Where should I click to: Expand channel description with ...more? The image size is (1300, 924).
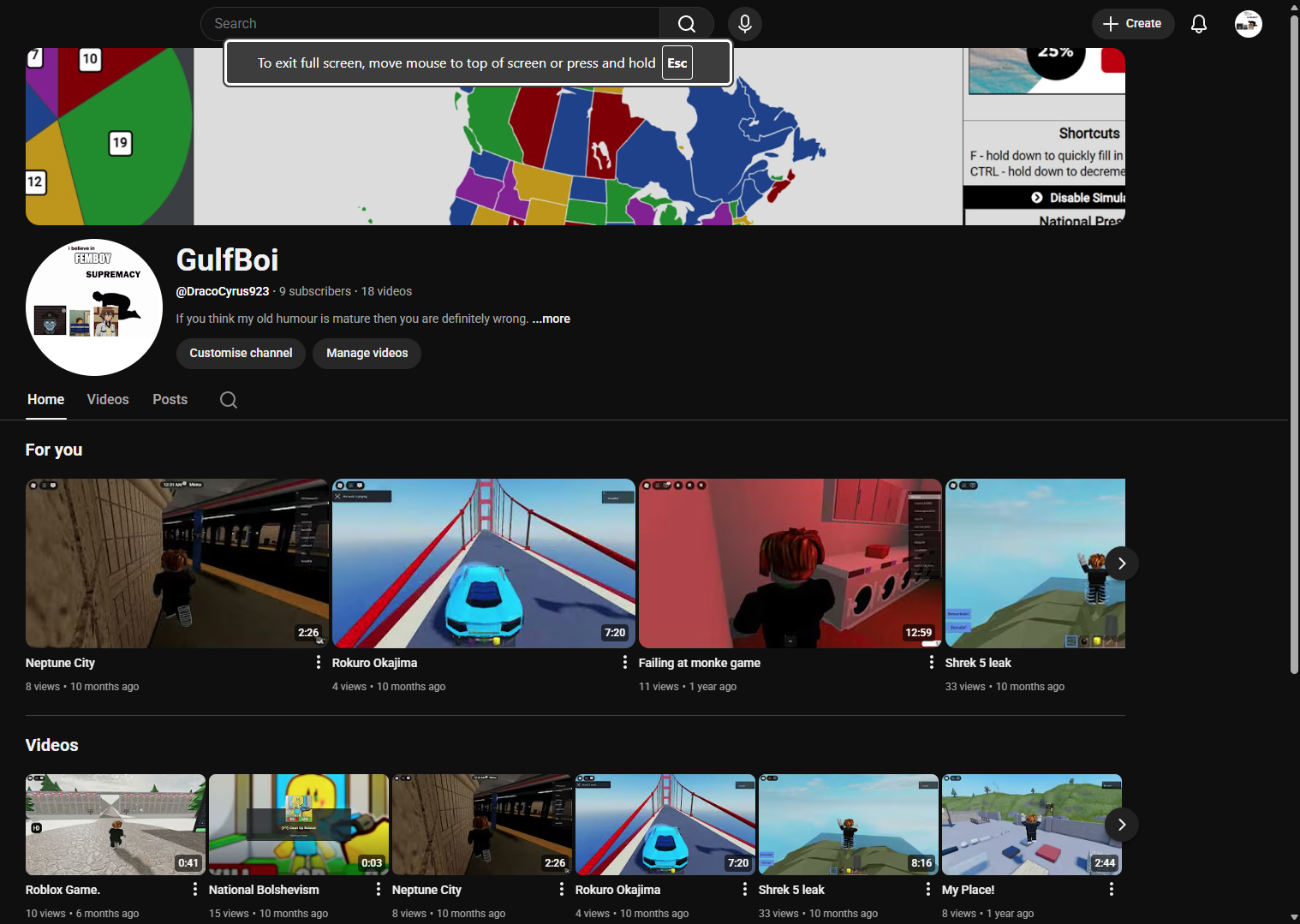point(551,319)
